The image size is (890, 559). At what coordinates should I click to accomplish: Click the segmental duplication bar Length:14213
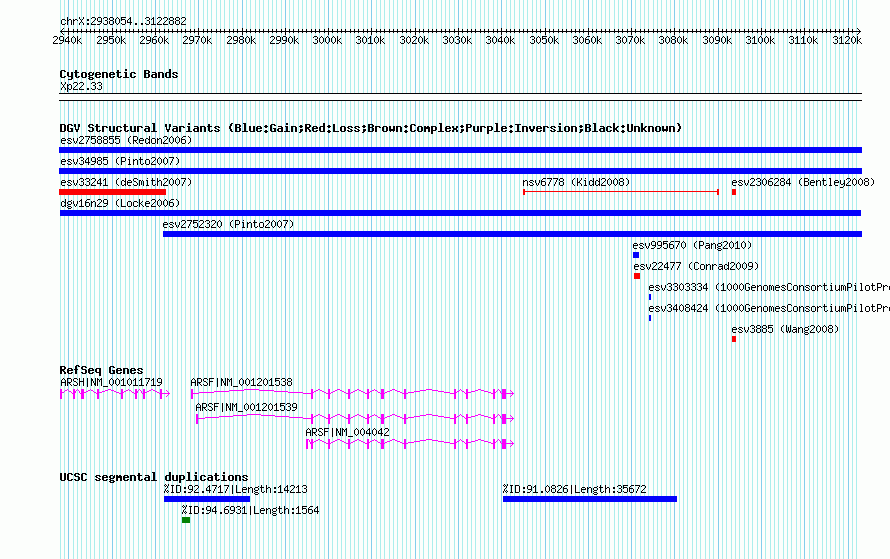pos(207,499)
